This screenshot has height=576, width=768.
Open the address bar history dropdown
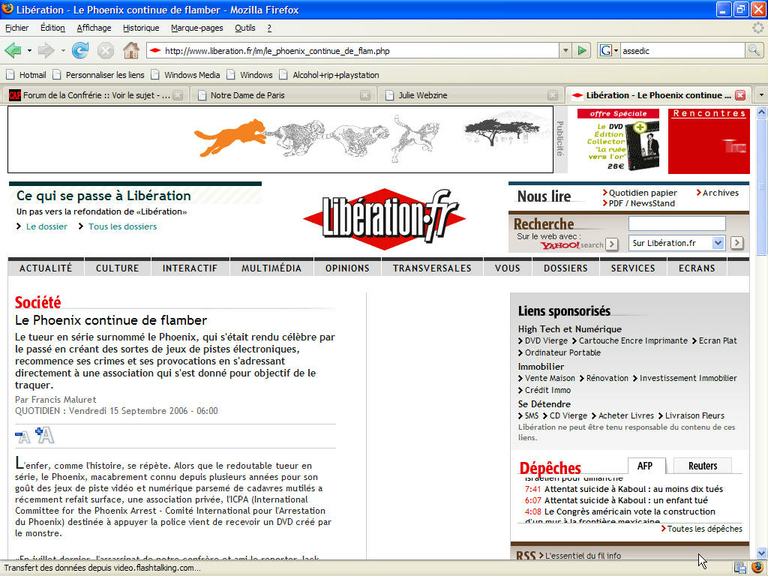coord(566,50)
